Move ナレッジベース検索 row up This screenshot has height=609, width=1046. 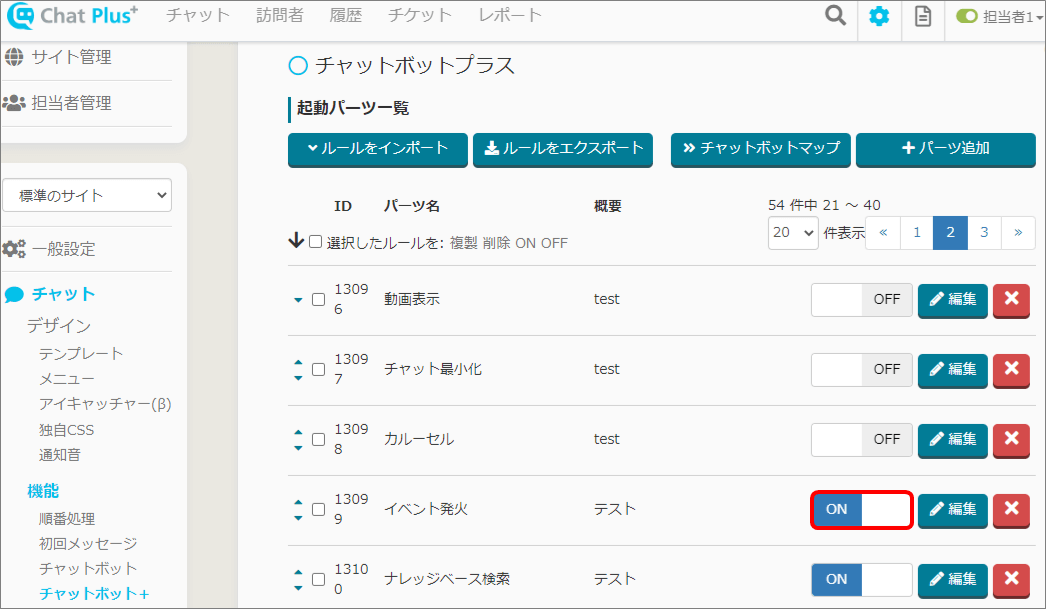click(298, 572)
